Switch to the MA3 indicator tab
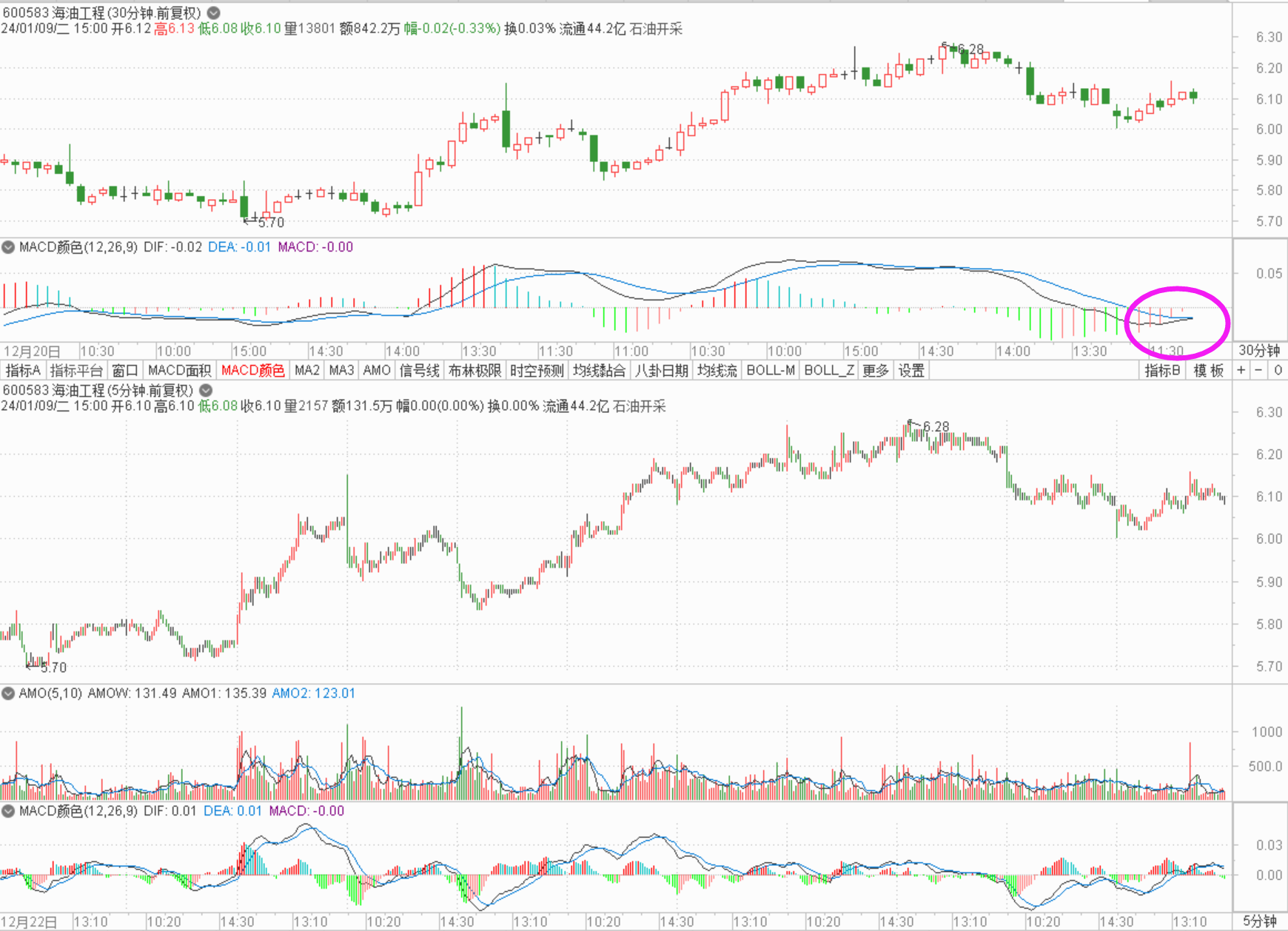This screenshot has height=931, width=1288. (341, 371)
